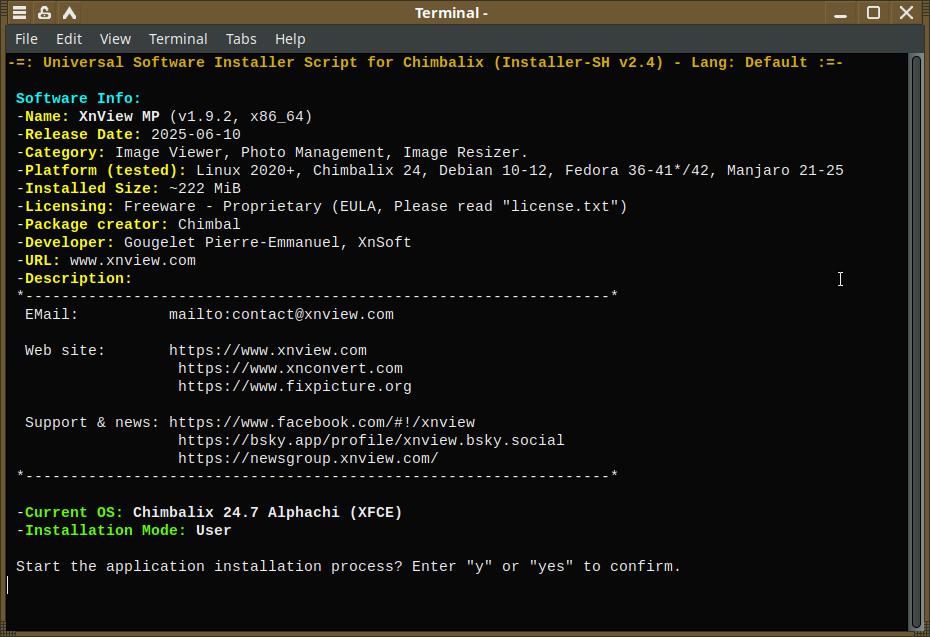
Task: Open the Edit menu
Action: point(69,39)
